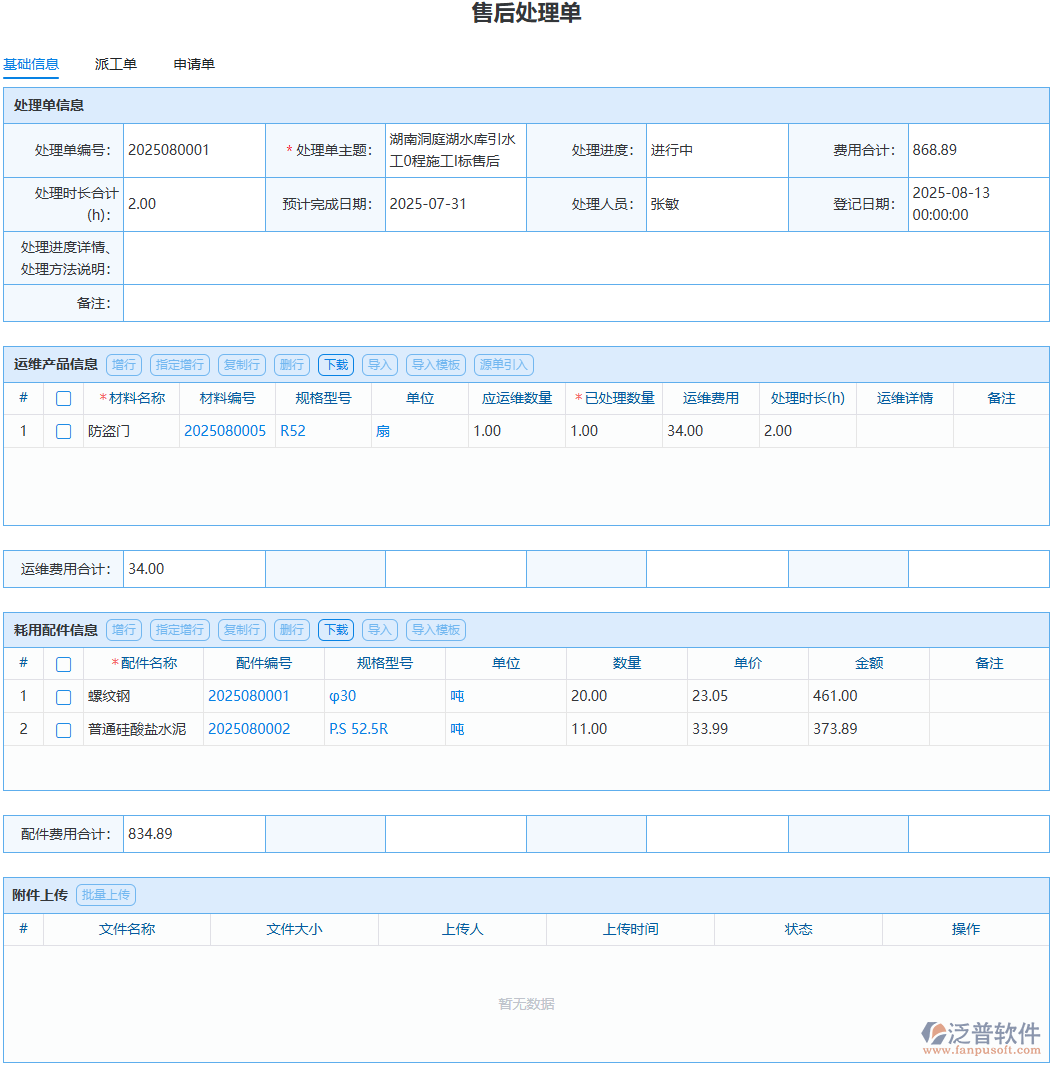Click 下载 in 运维产品信息 section
The height and width of the screenshot is (1066, 1051).
335,365
